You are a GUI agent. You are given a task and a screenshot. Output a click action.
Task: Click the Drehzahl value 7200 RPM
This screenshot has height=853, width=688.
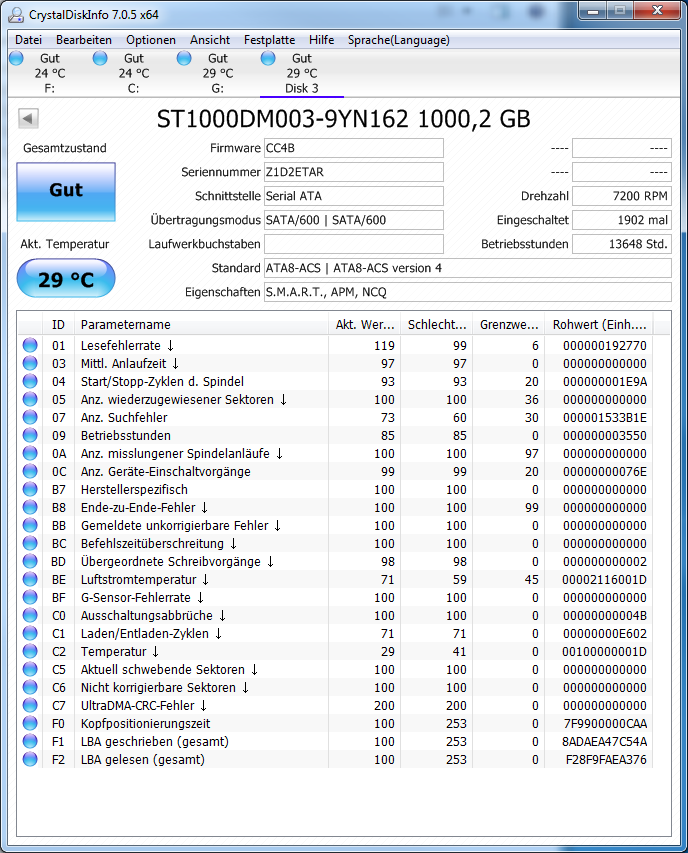coord(622,196)
